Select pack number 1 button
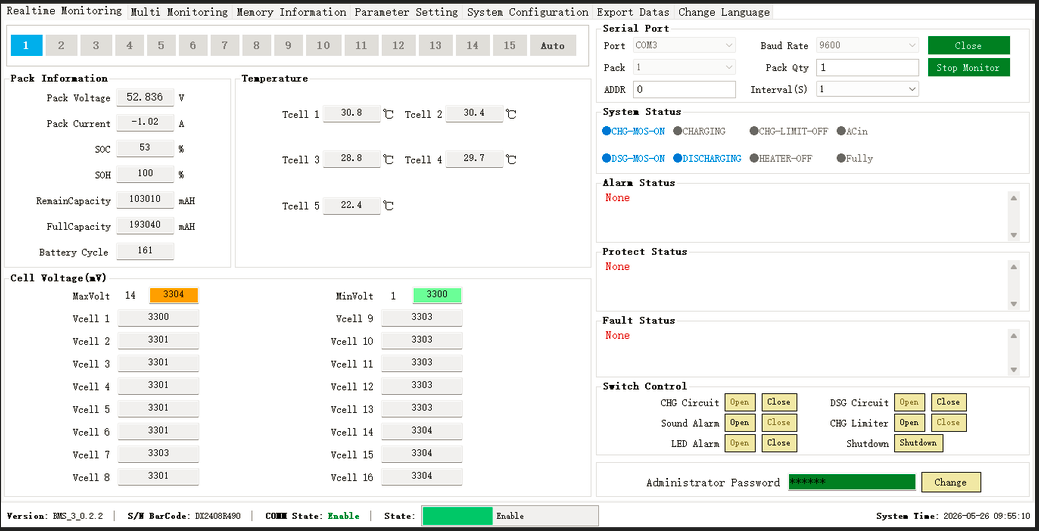This screenshot has height=531, width=1039. click(27, 45)
